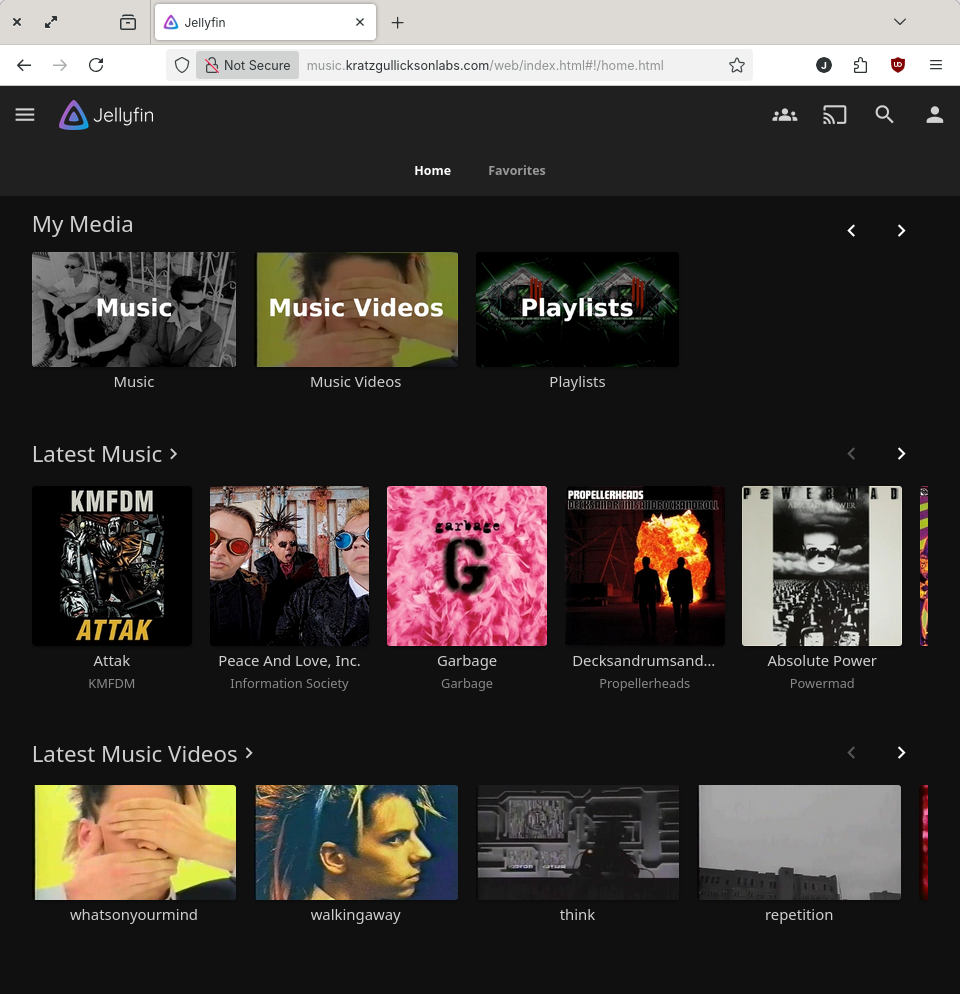Play the walkingaway music video thumbnail
This screenshot has width=960, height=994.
click(x=356, y=842)
